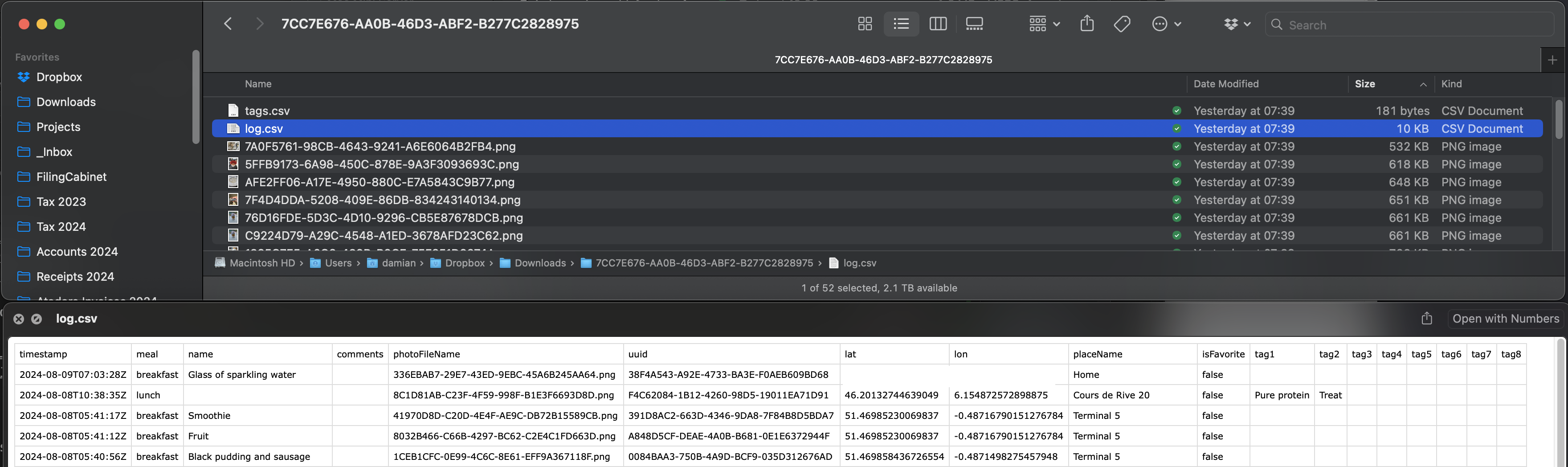Add a new tab with plus button
The image size is (1568, 467).
tap(1552, 60)
